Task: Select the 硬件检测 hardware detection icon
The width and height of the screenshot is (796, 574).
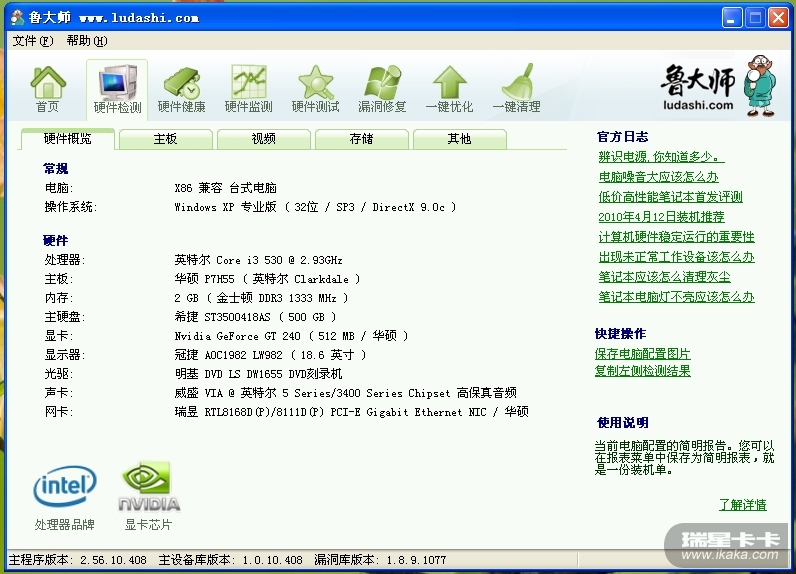Action: click(x=117, y=89)
